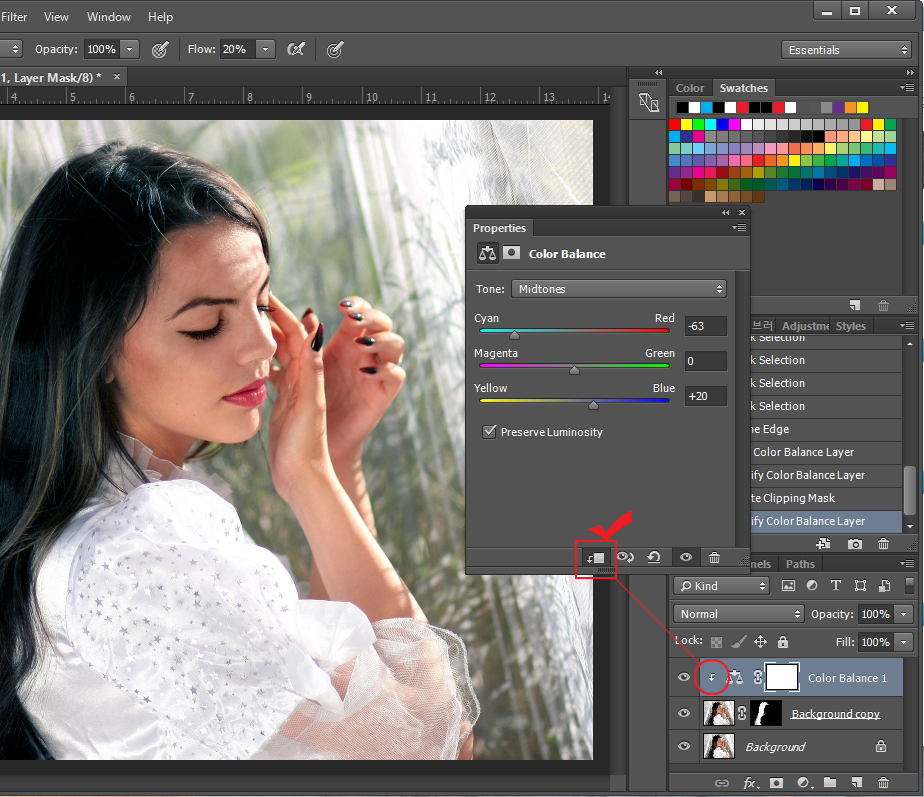
Task: Click the Cyan-Red value field showing -63
Action: pos(705,326)
